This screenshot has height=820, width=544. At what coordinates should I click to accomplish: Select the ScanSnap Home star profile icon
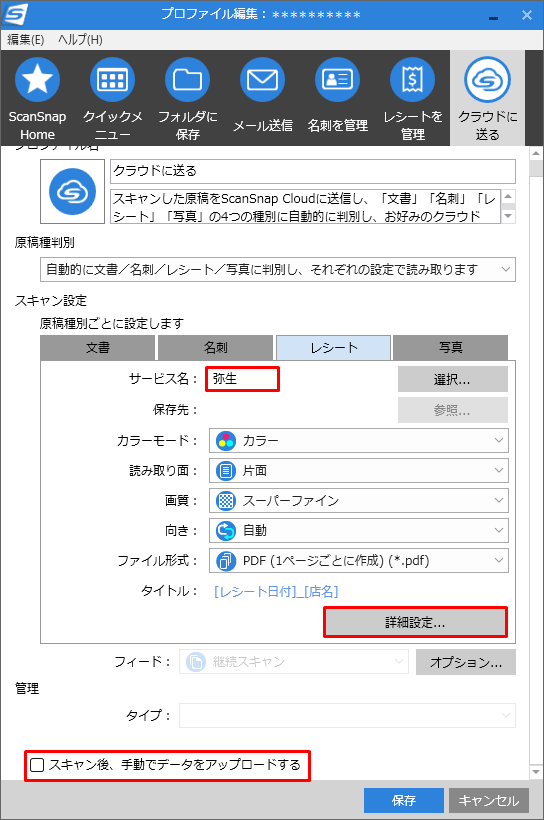(x=37, y=80)
